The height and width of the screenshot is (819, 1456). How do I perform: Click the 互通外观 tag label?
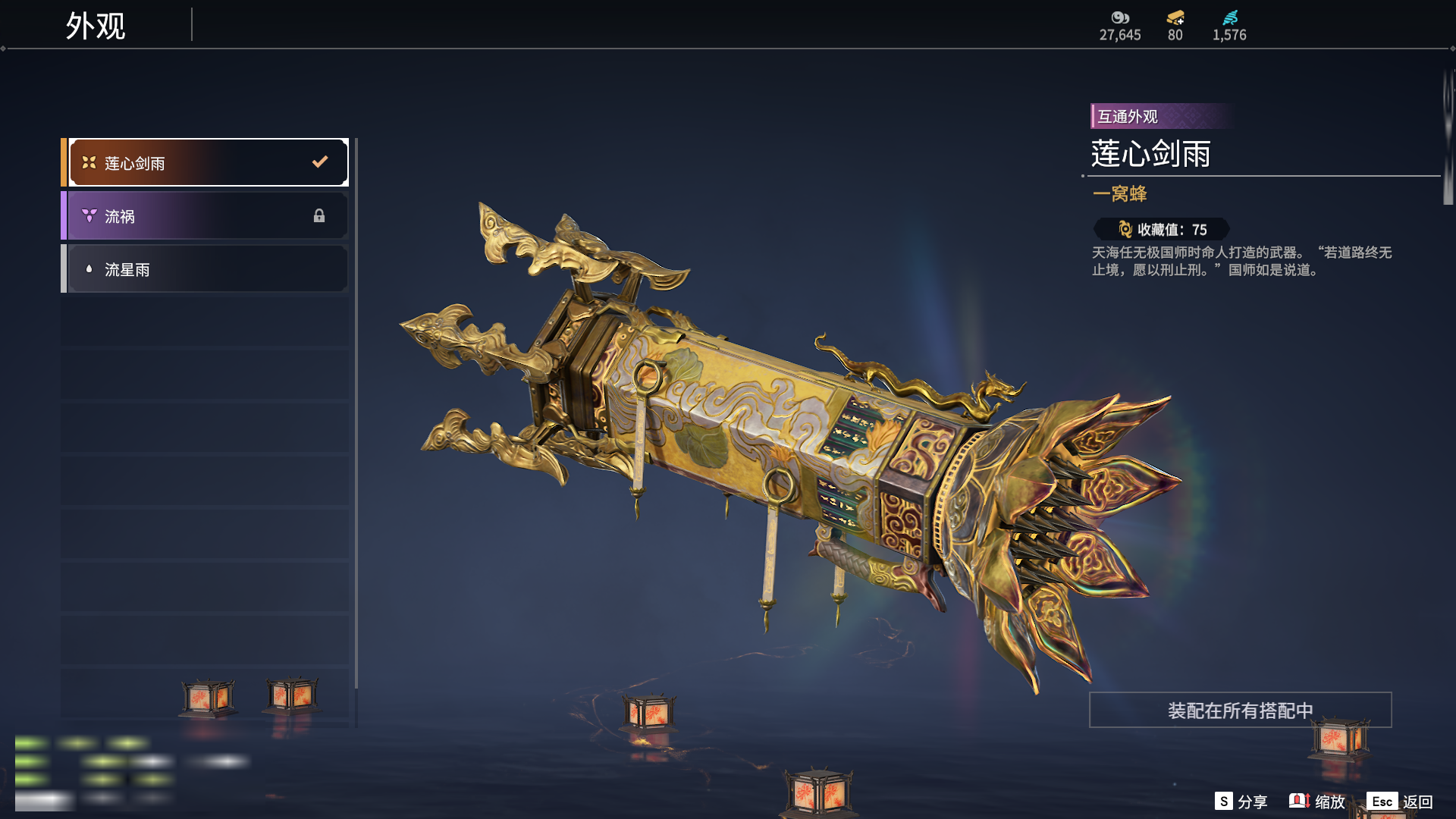pyautogui.click(x=1128, y=116)
